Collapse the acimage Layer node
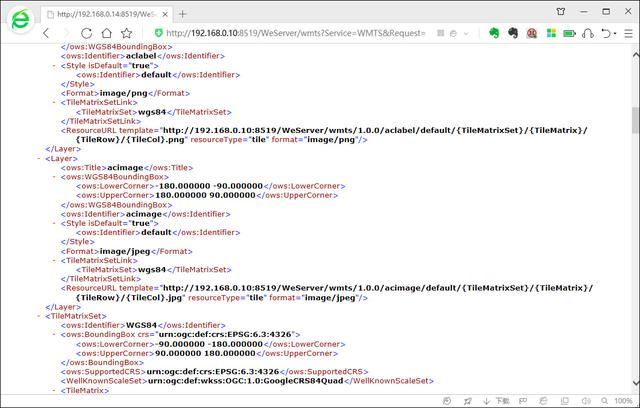The width and height of the screenshot is (640, 408). (39, 158)
